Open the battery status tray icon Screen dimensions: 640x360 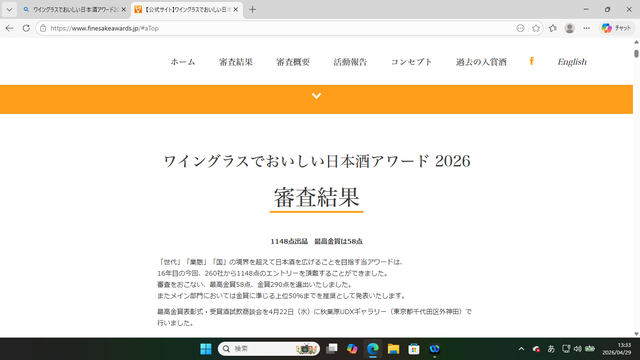click(x=590, y=349)
